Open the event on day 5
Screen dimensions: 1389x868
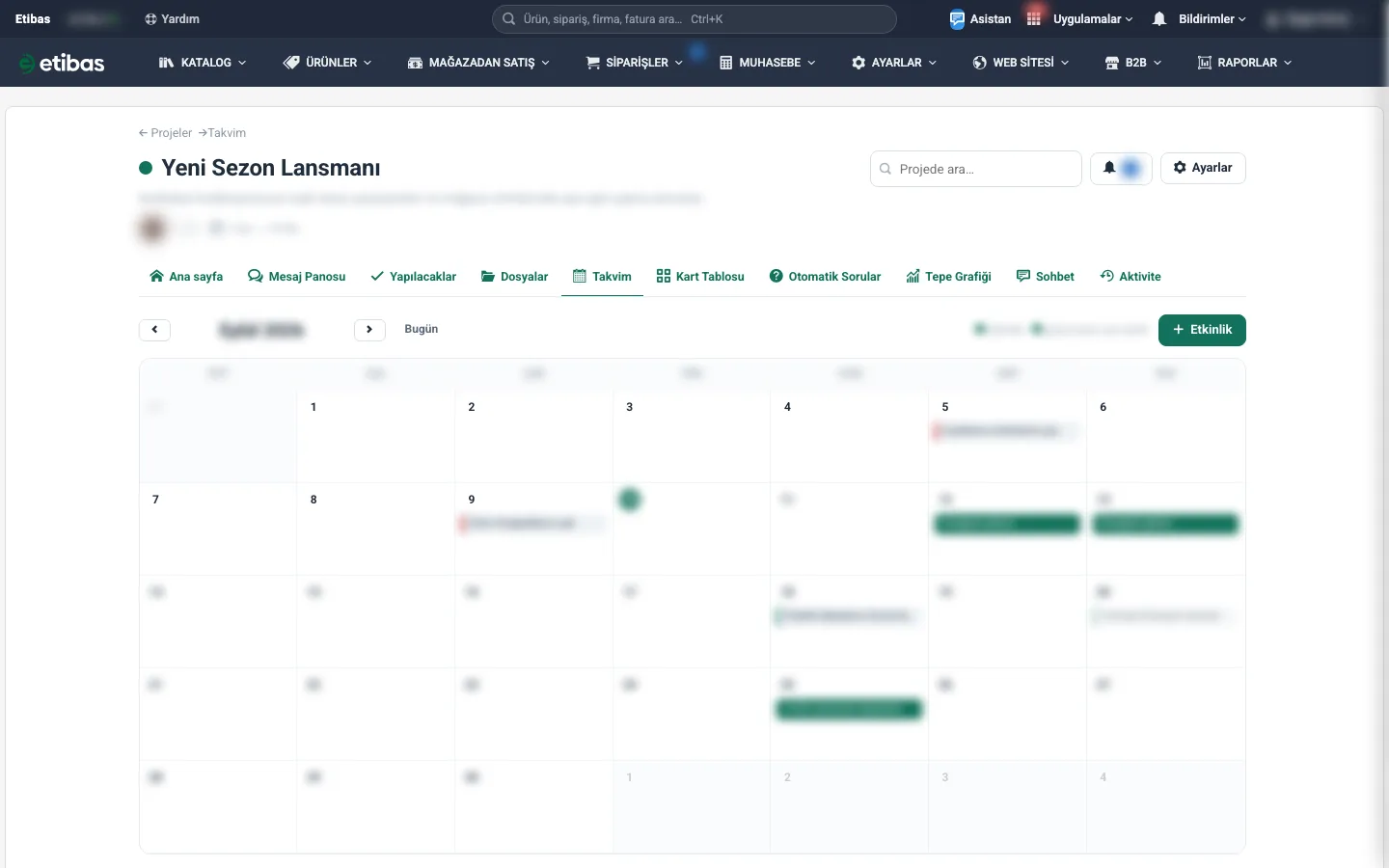(x=1006, y=431)
